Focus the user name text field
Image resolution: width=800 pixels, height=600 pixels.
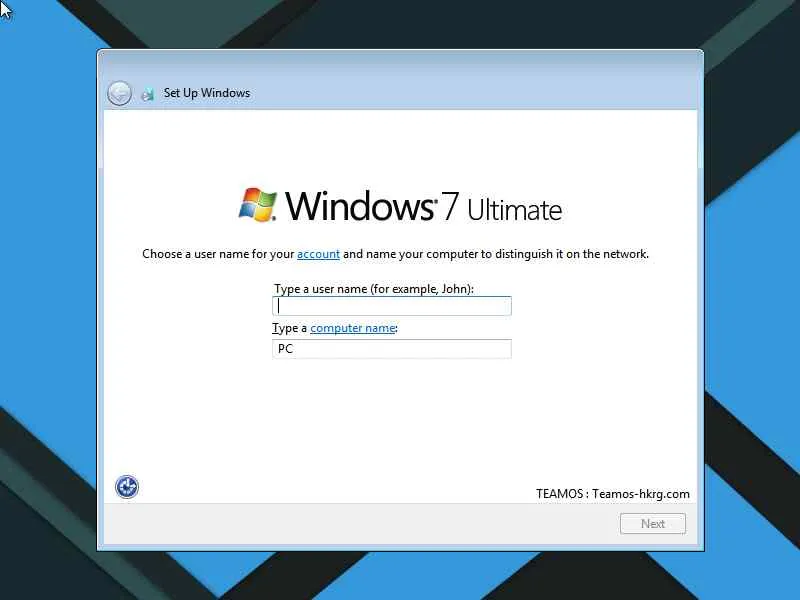[392, 306]
